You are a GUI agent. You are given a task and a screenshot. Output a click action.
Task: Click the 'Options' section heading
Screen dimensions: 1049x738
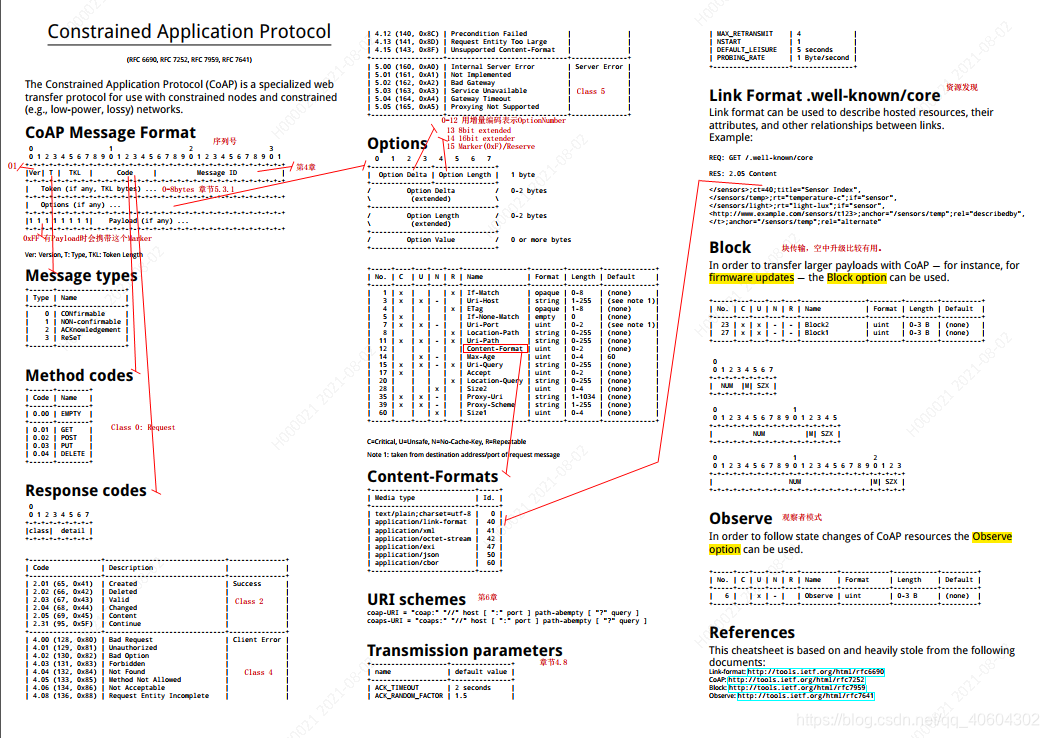pos(397,144)
